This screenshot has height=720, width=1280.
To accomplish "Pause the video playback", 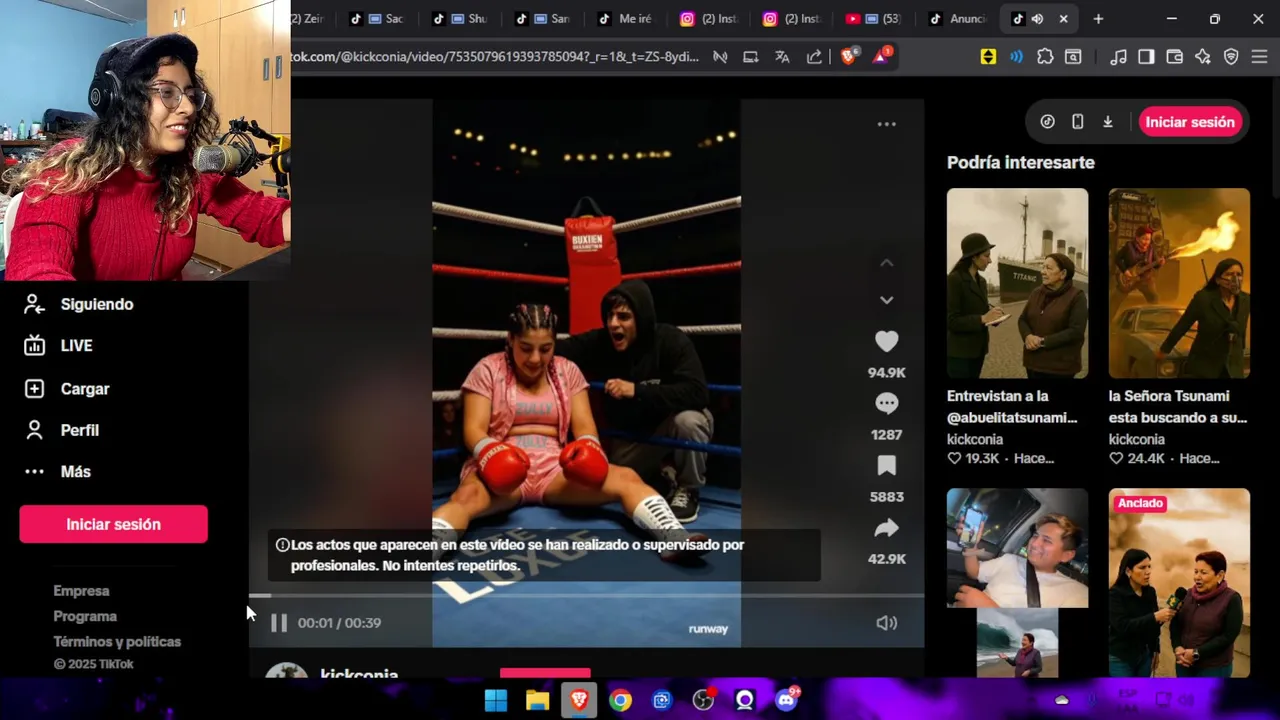I will pos(279,623).
